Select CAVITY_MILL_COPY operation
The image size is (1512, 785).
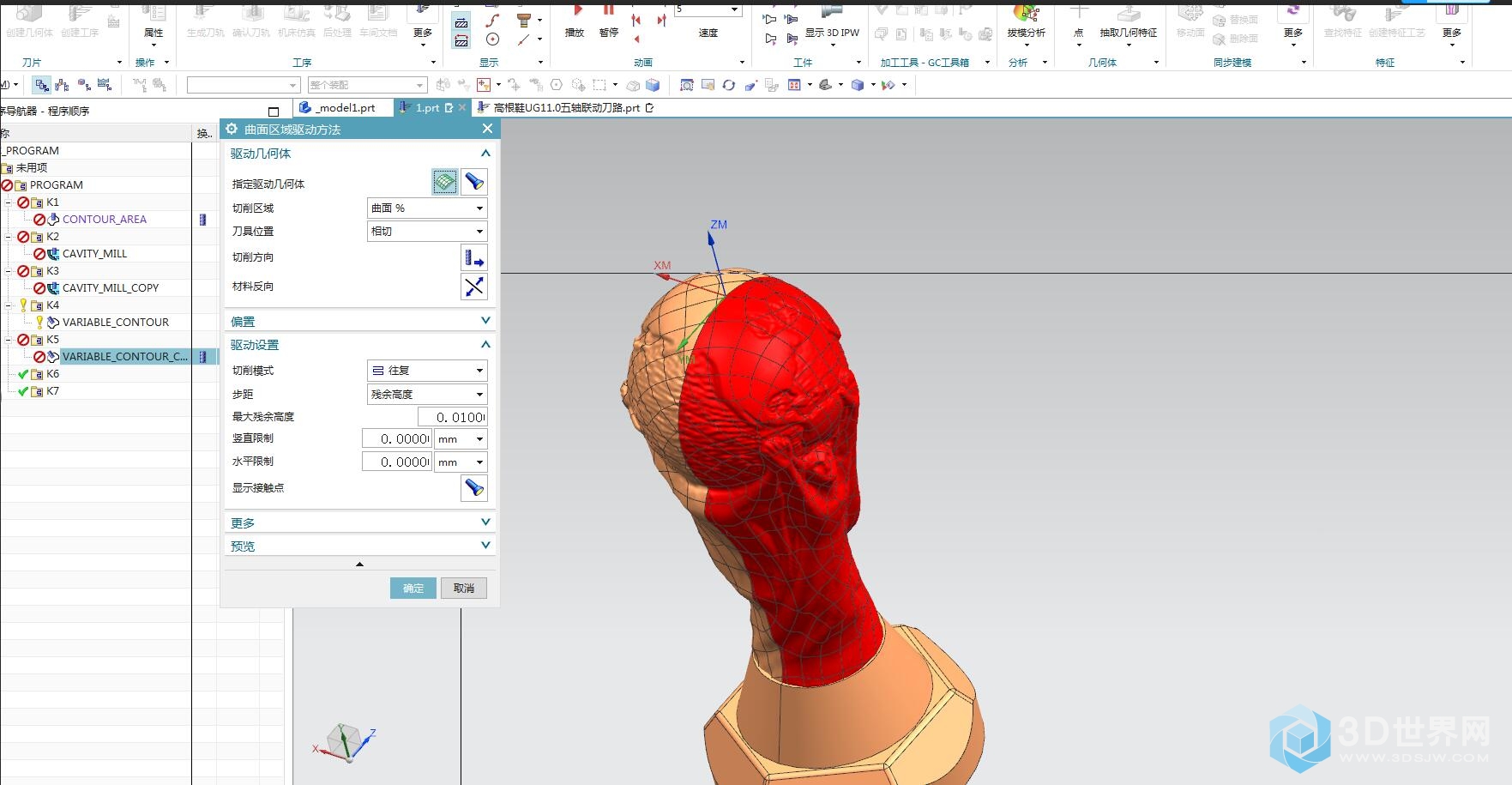point(111,288)
